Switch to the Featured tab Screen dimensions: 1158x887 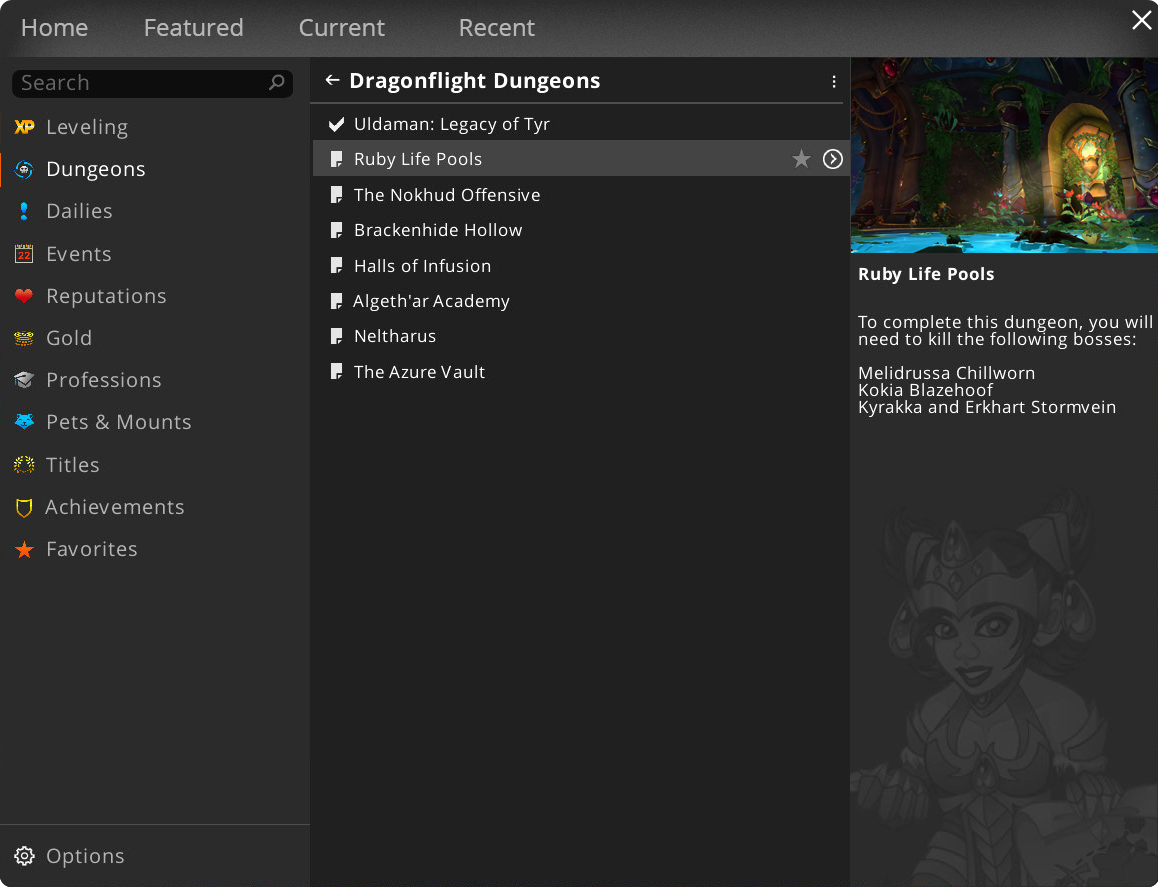pyautogui.click(x=193, y=28)
